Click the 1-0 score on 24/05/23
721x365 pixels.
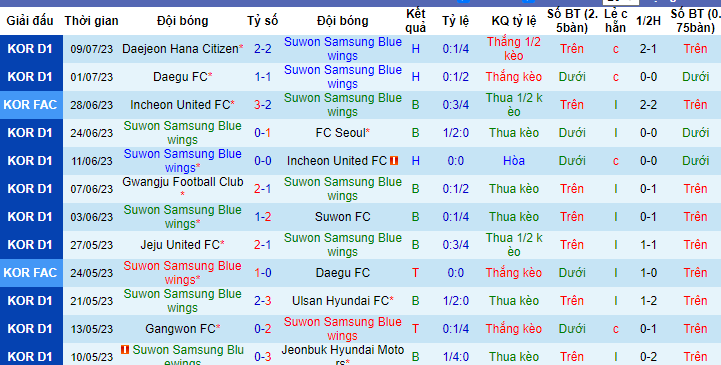263,273
